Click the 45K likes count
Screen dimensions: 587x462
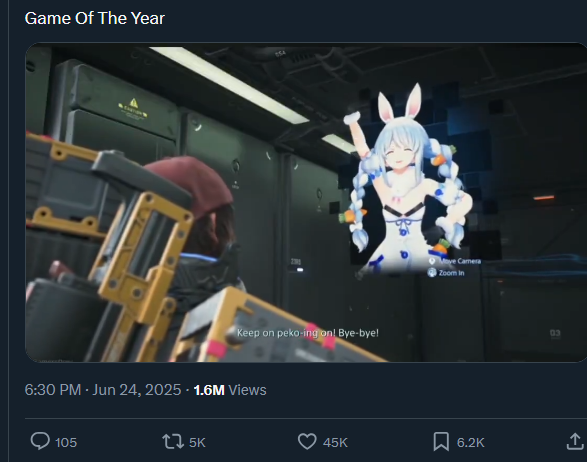point(335,443)
